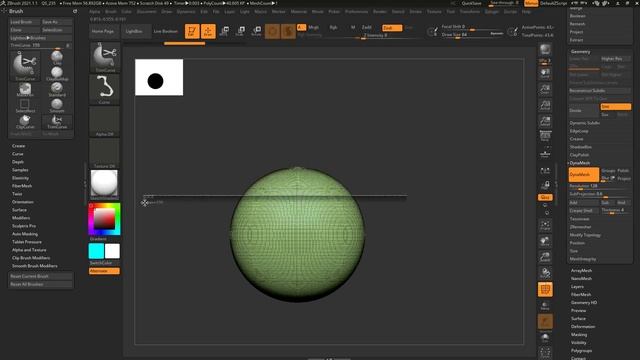Toggle the Persp perspective icon
Image resolution: width=640 pixels, height=360 pixels.
pyautogui.click(x=545, y=136)
